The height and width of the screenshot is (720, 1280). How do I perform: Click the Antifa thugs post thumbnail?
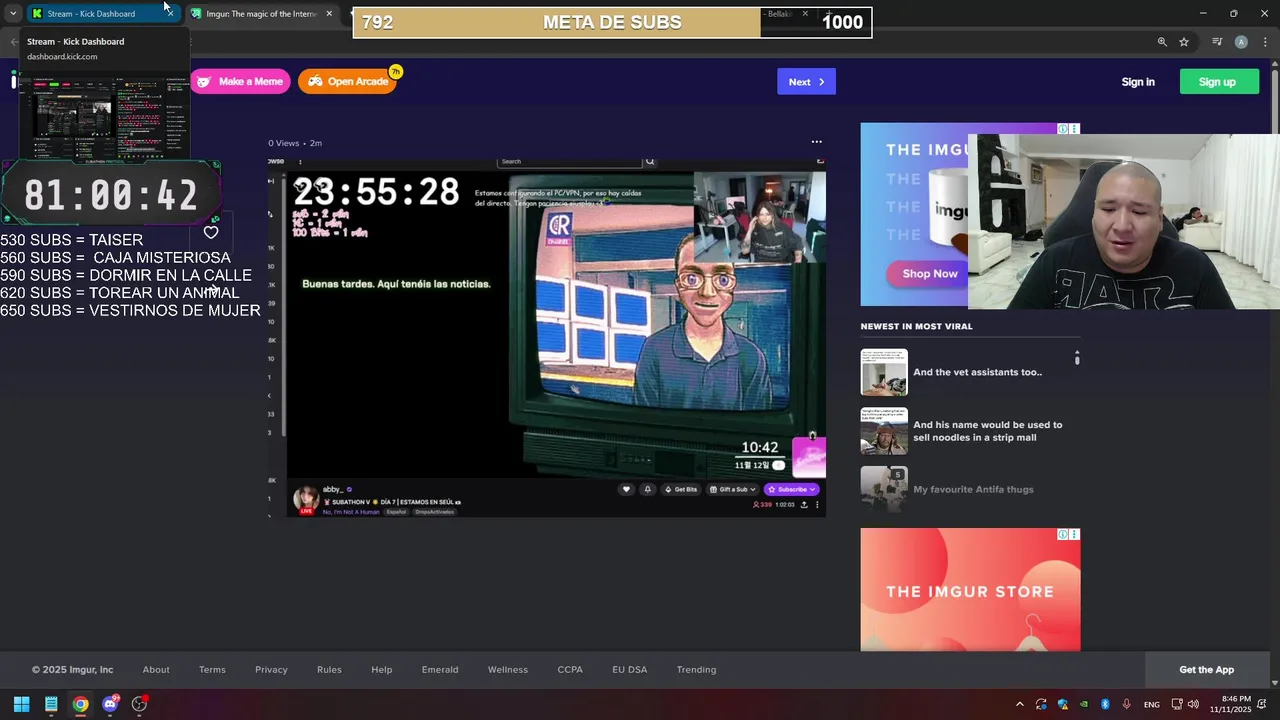point(884,489)
